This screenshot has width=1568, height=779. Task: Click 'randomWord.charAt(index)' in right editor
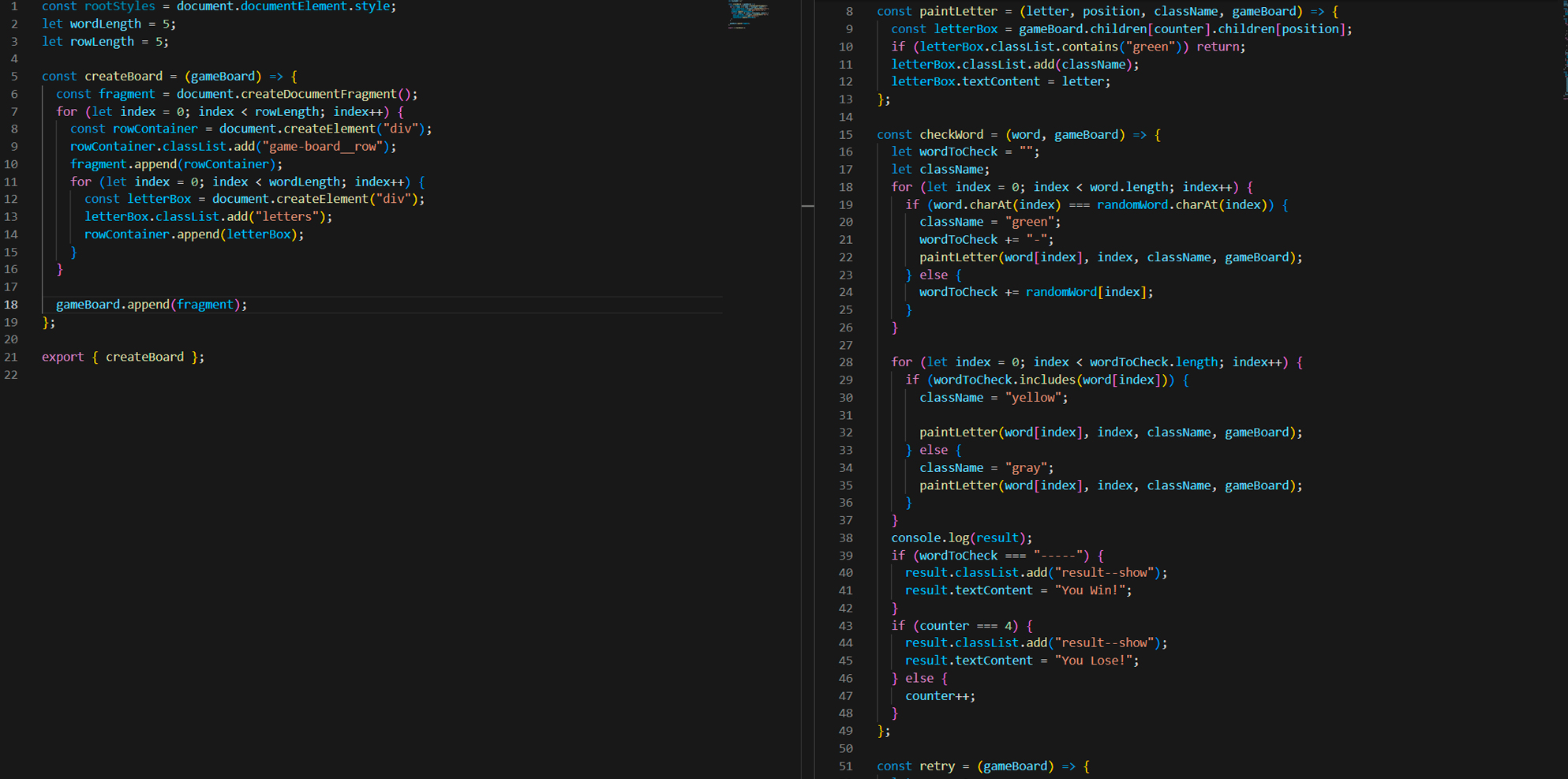1182,204
